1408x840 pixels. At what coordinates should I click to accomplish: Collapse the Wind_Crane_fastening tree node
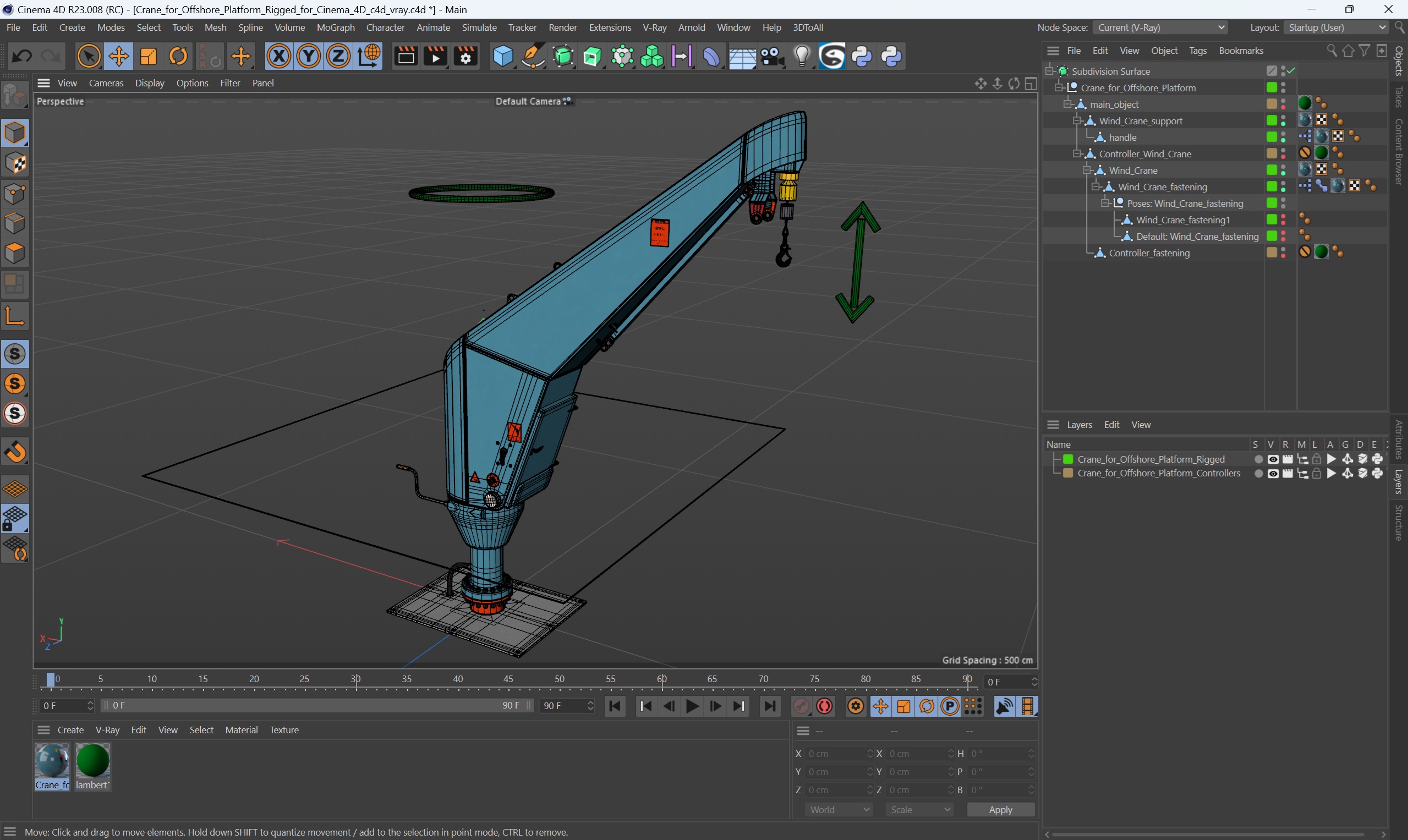[1095, 186]
